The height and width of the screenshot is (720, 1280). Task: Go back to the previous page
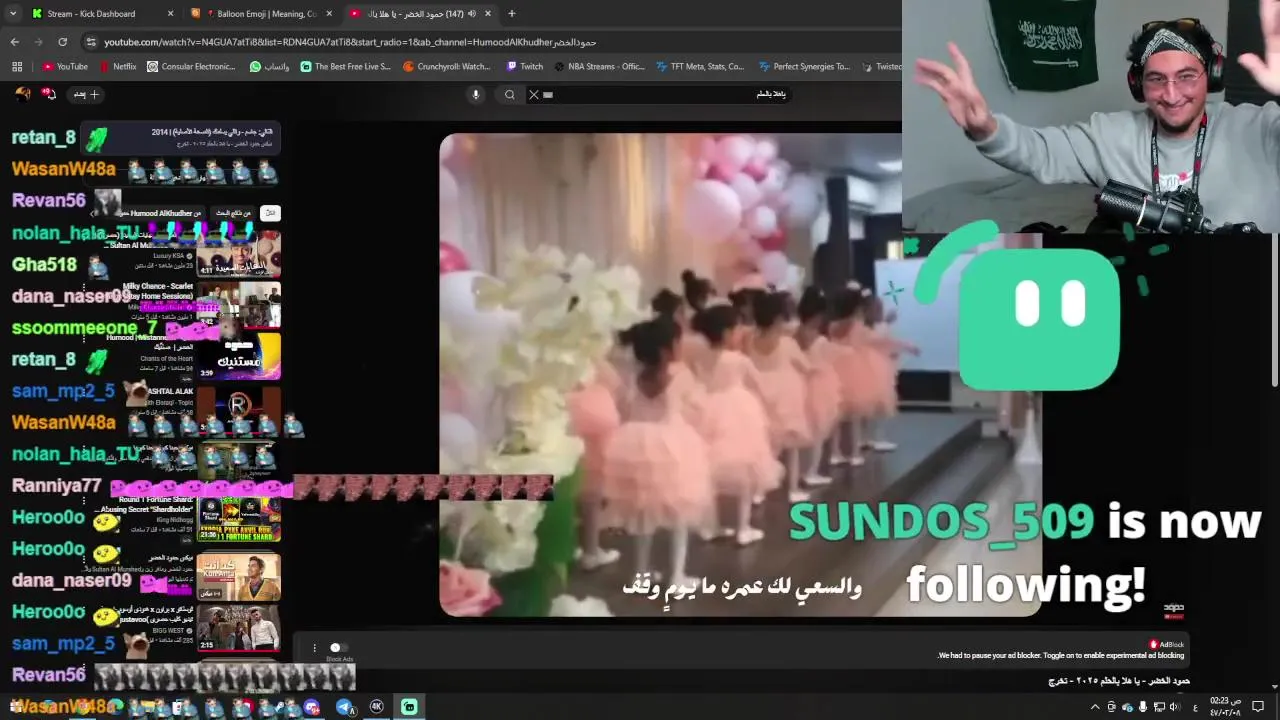click(x=15, y=42)
